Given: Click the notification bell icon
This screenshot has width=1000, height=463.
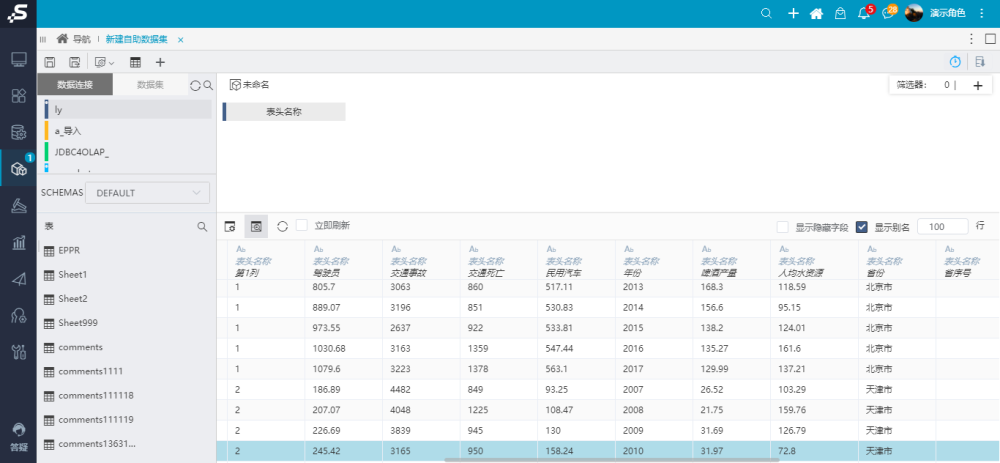Looking at the screenshot, I should tap(864, 13).
